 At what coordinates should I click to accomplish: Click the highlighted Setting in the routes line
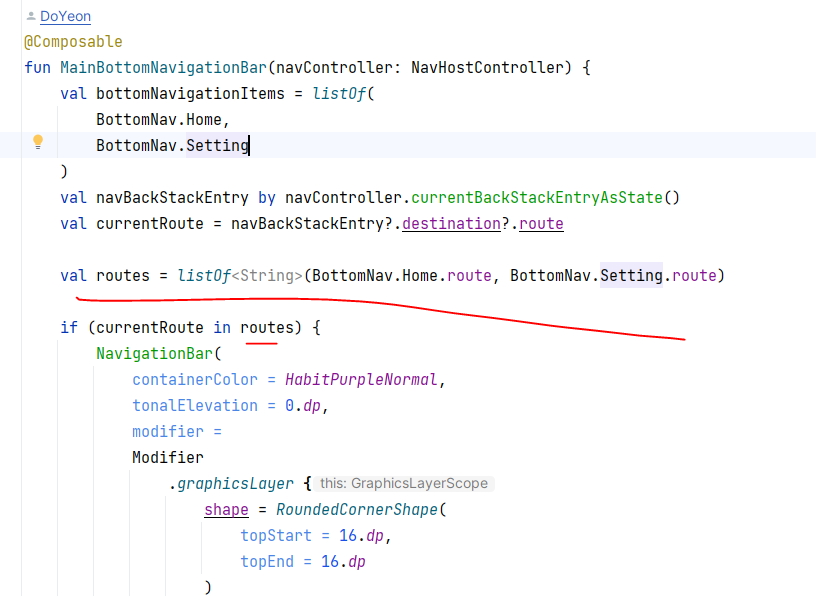click(x=631, y=276)
